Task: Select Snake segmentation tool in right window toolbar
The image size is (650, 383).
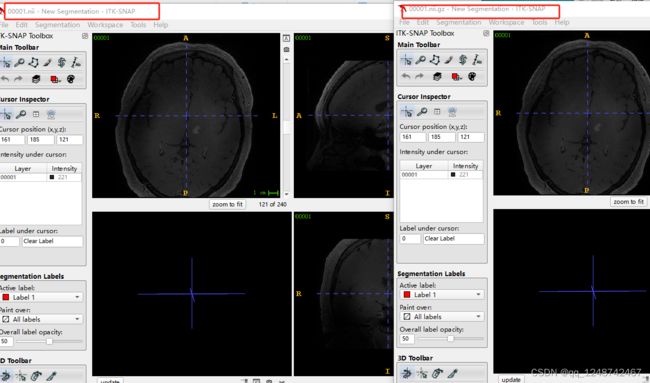Action: (x=463, y=60)
